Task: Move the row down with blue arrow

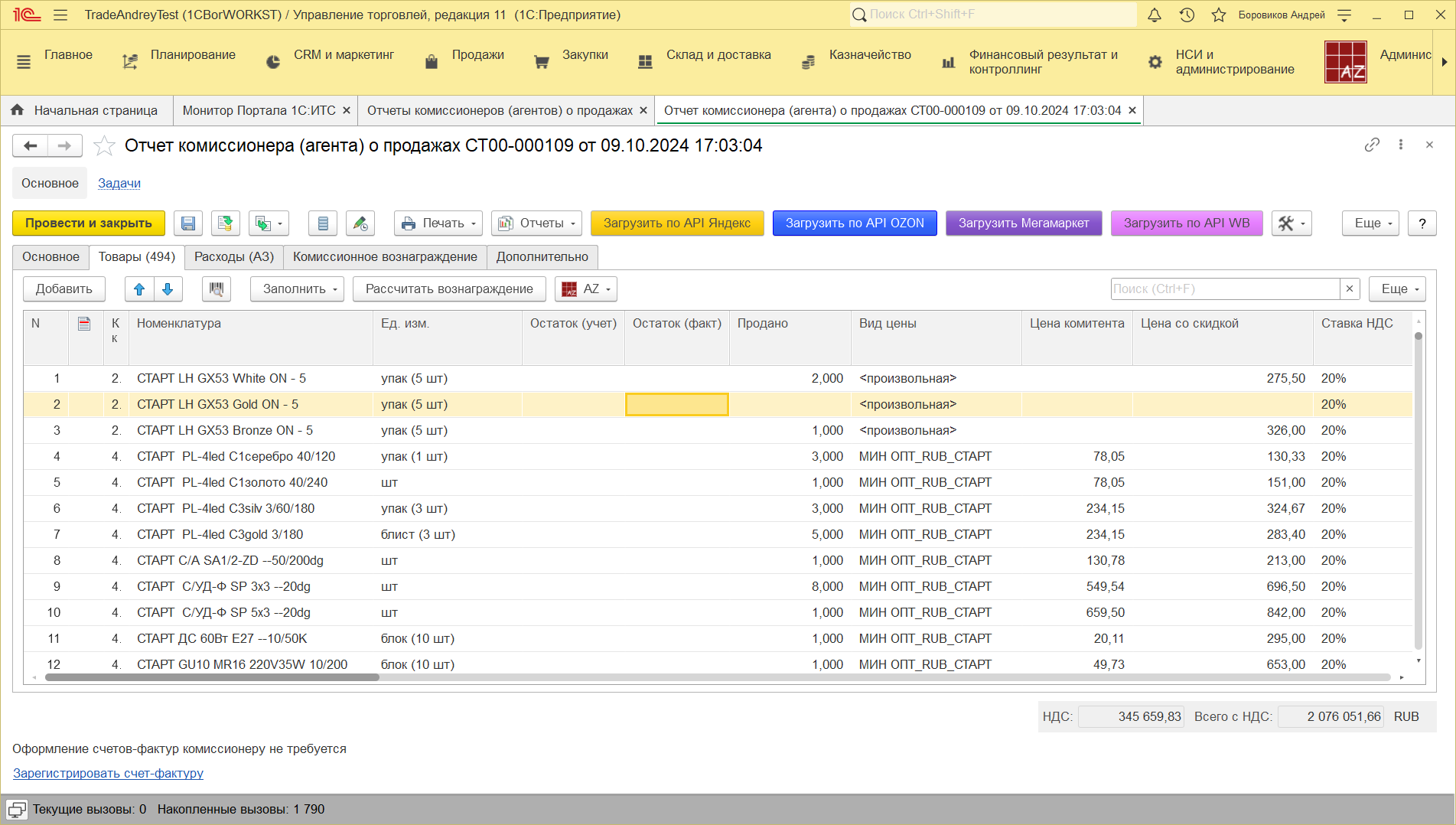Action: [168, 289]
